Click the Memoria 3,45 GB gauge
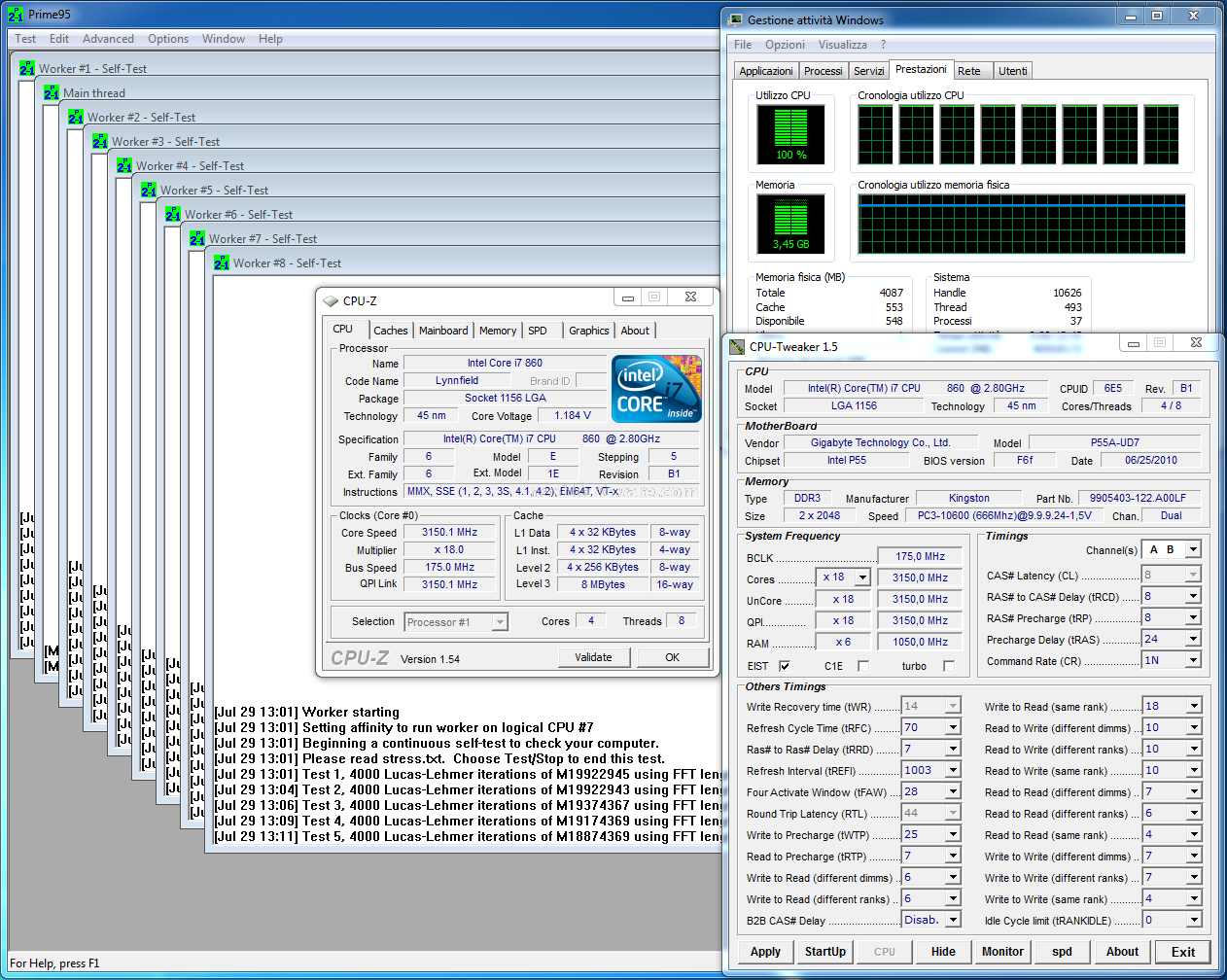Image resolution: width=1227 pixels, height=980 pixels. [x=790, y=224]
